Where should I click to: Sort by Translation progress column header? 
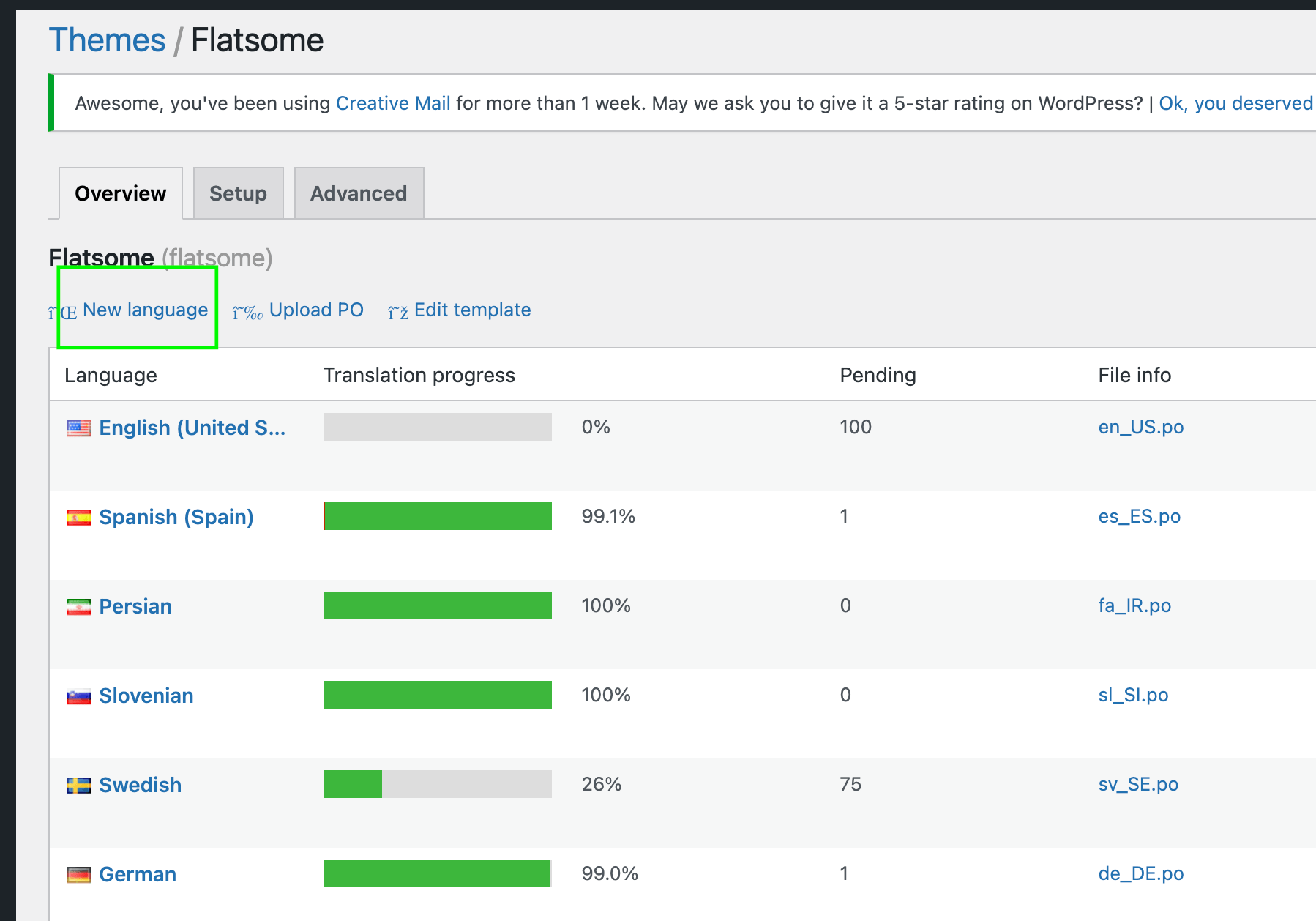[x=419, y=375]
